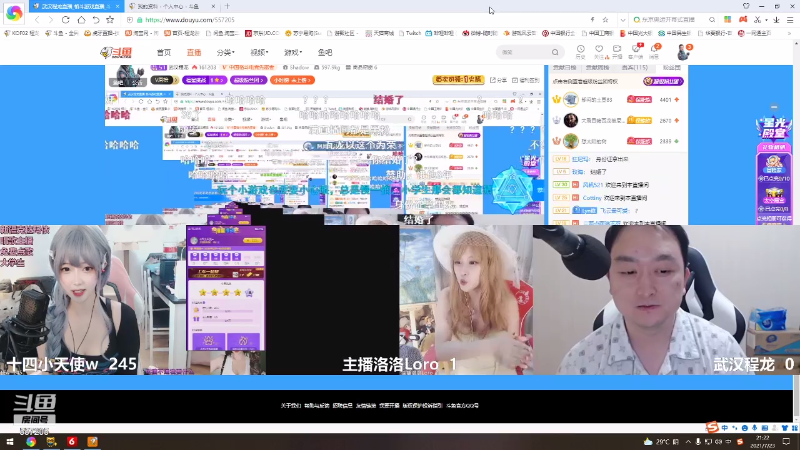Open the red game controller extension icon
The width and height of the screenshot is (800, 450).
(x=743, y=20)
